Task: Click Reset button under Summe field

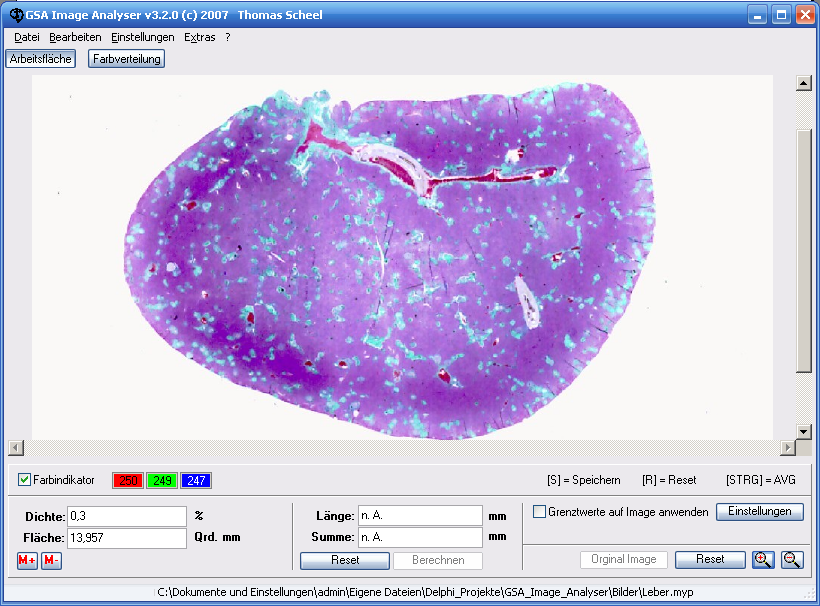Action: (345, 560)
